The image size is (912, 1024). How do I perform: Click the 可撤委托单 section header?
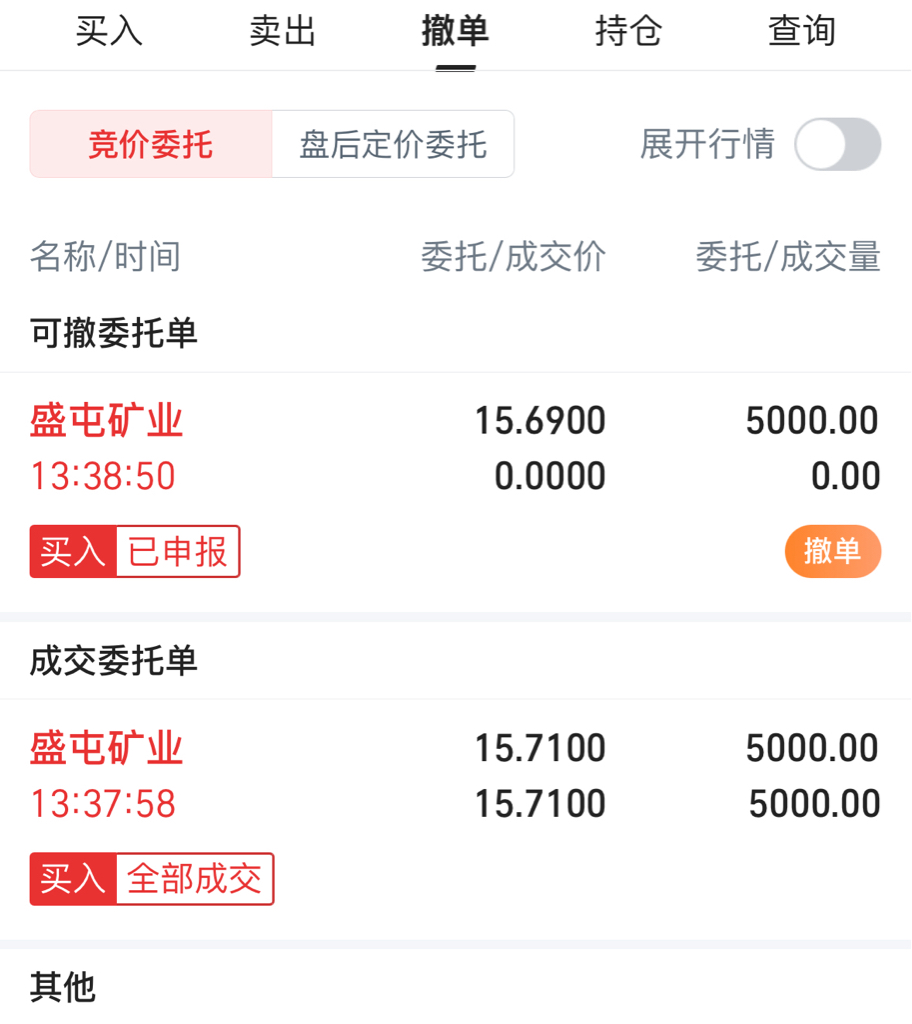(114, 333)
